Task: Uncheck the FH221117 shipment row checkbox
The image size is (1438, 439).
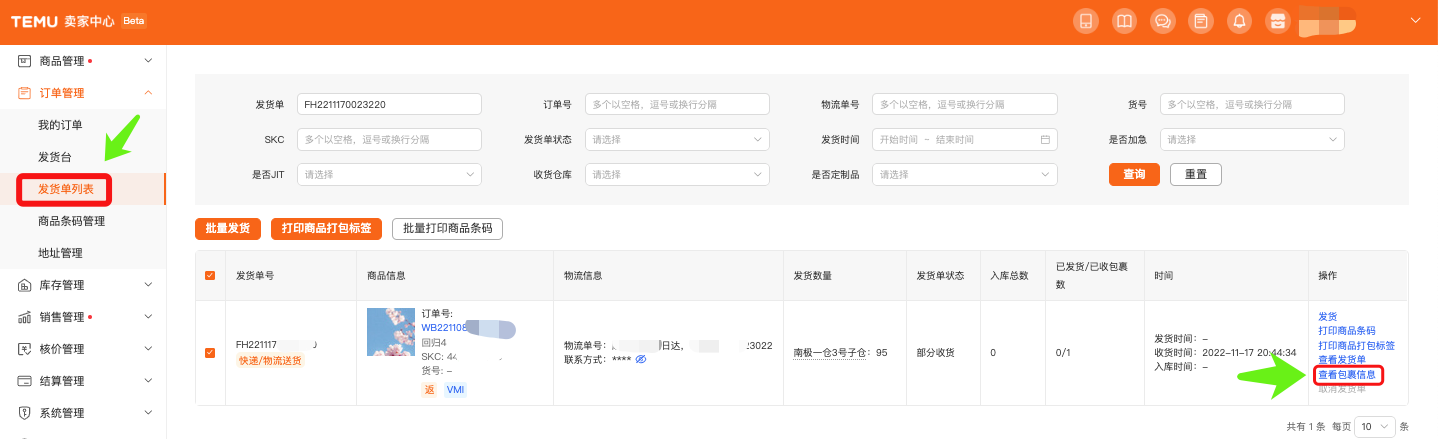Action: [210, 352]
